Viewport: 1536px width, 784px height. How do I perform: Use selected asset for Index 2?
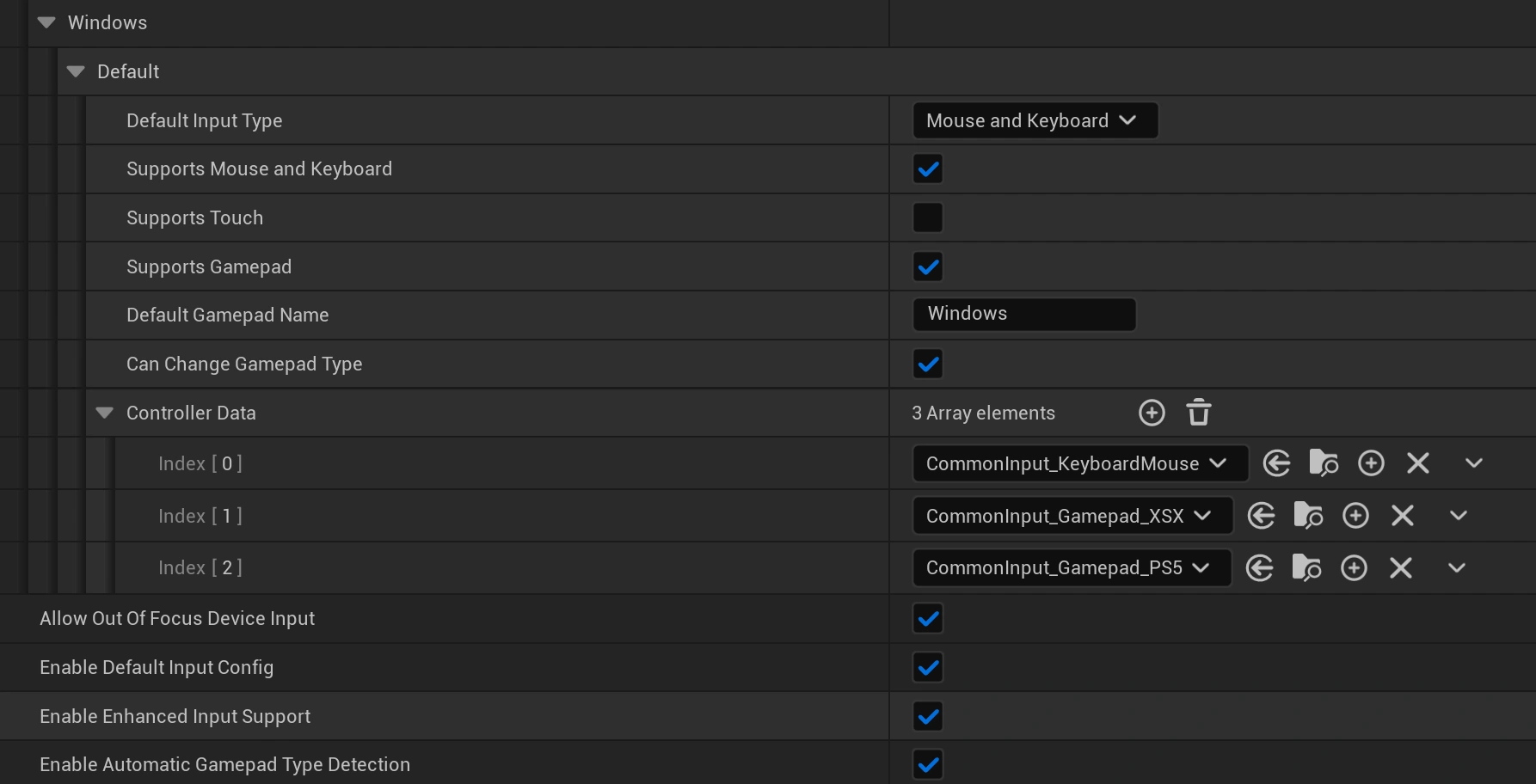click(1259, 568)
